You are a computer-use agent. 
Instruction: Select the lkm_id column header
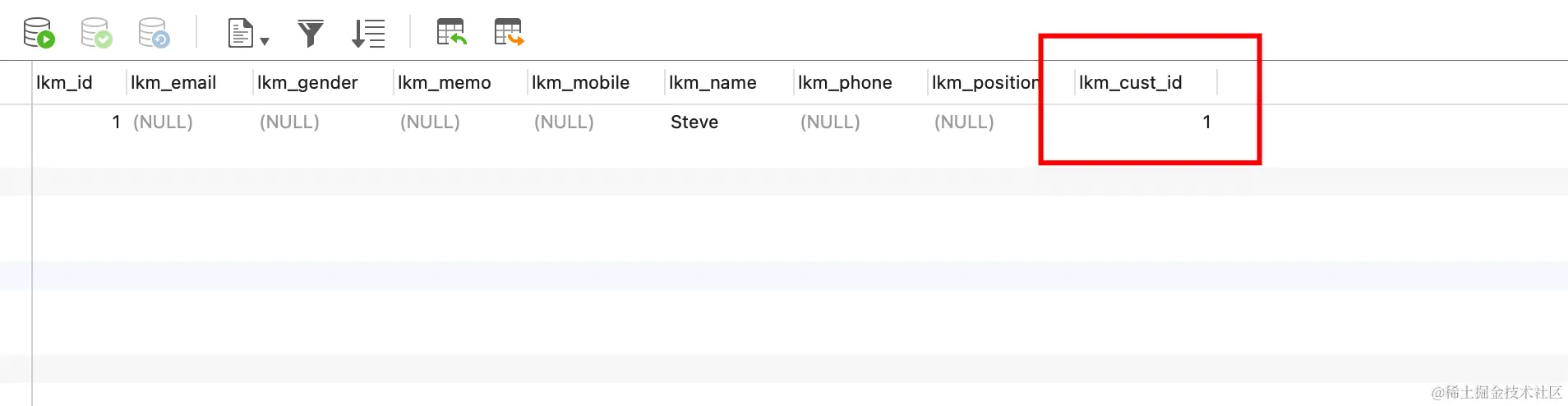pyautogui.click(x=64, y=82)
